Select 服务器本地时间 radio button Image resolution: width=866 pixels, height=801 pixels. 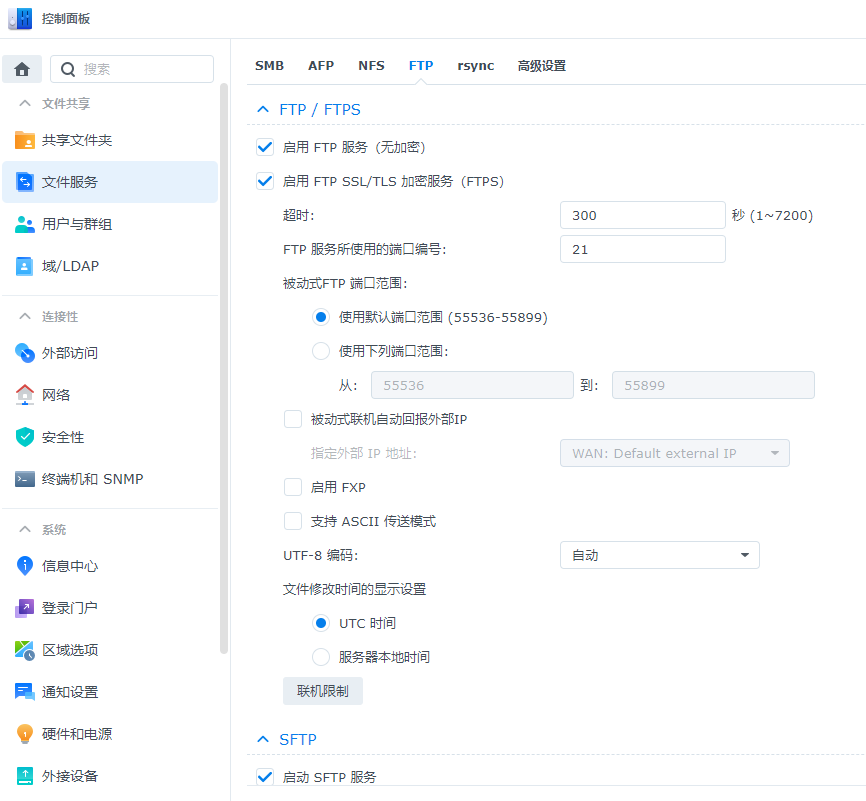[x=321, y=657]
